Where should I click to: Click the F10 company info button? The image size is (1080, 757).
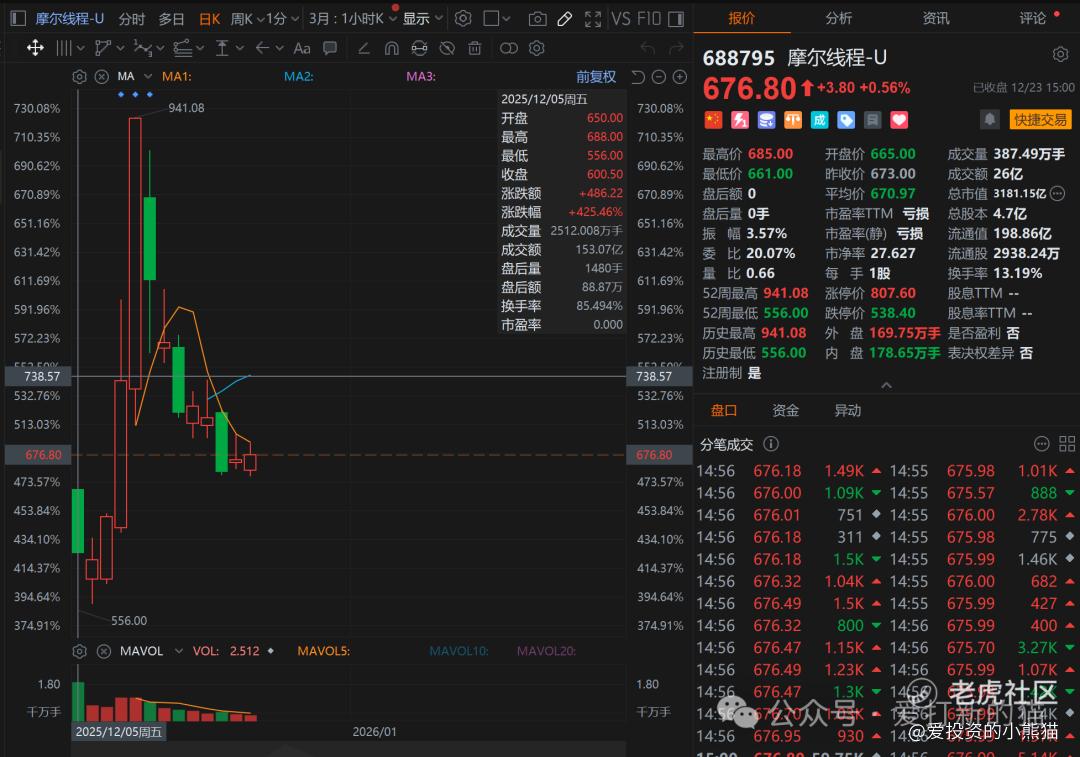(x=648, y=19)
